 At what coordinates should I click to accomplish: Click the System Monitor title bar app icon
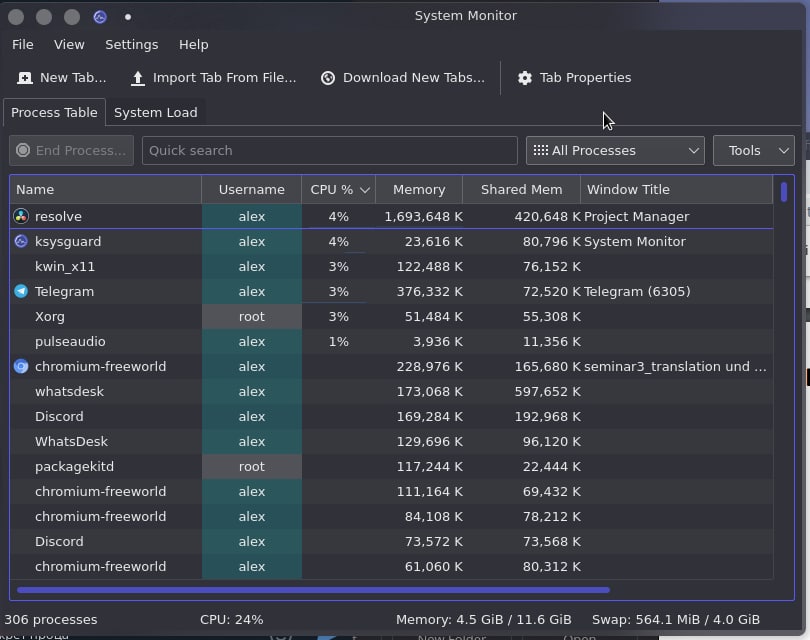pyautogui.click(x=100, y=17)
